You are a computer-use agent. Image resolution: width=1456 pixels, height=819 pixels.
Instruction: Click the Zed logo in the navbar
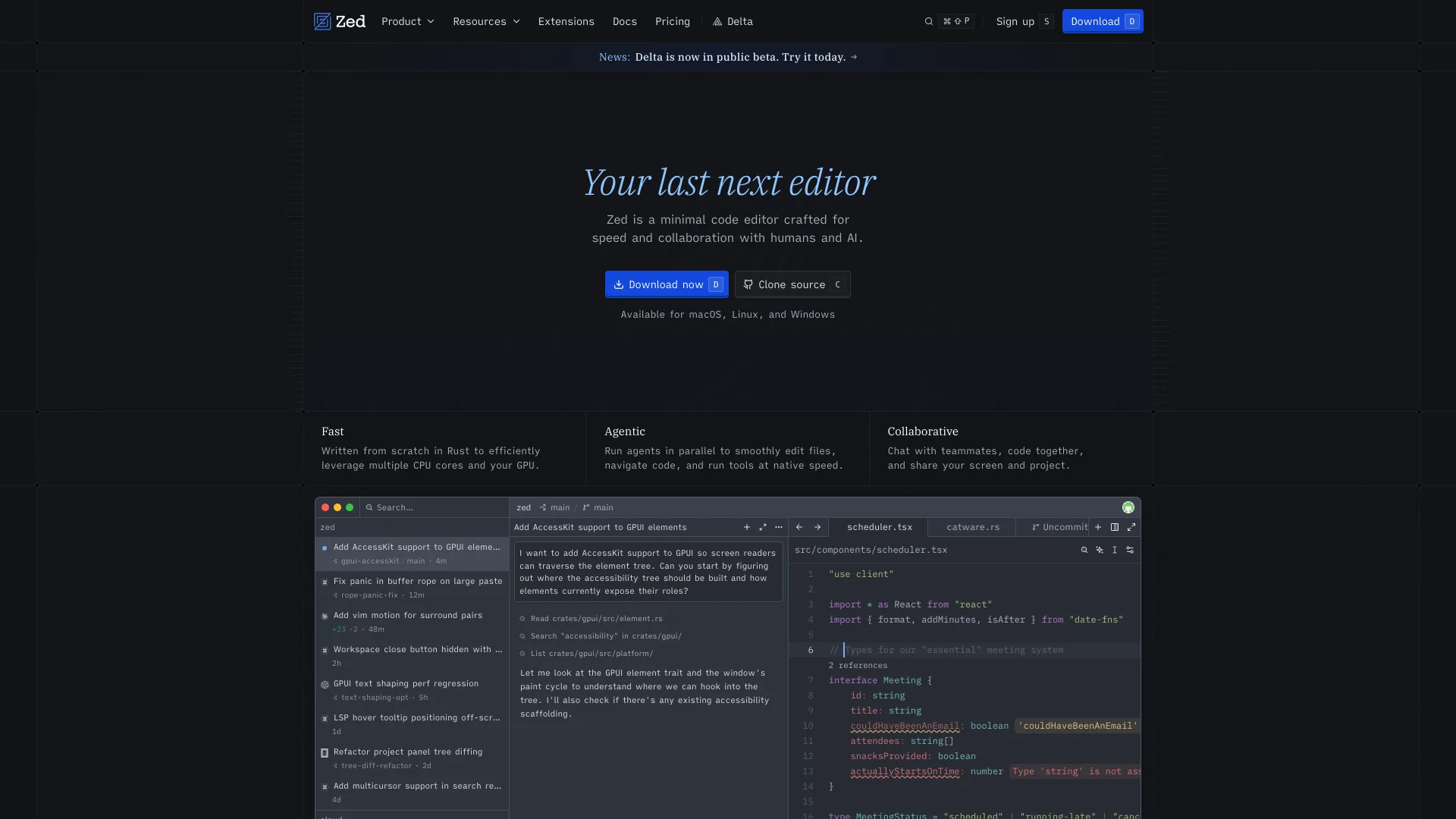click(x=340, y=21)
